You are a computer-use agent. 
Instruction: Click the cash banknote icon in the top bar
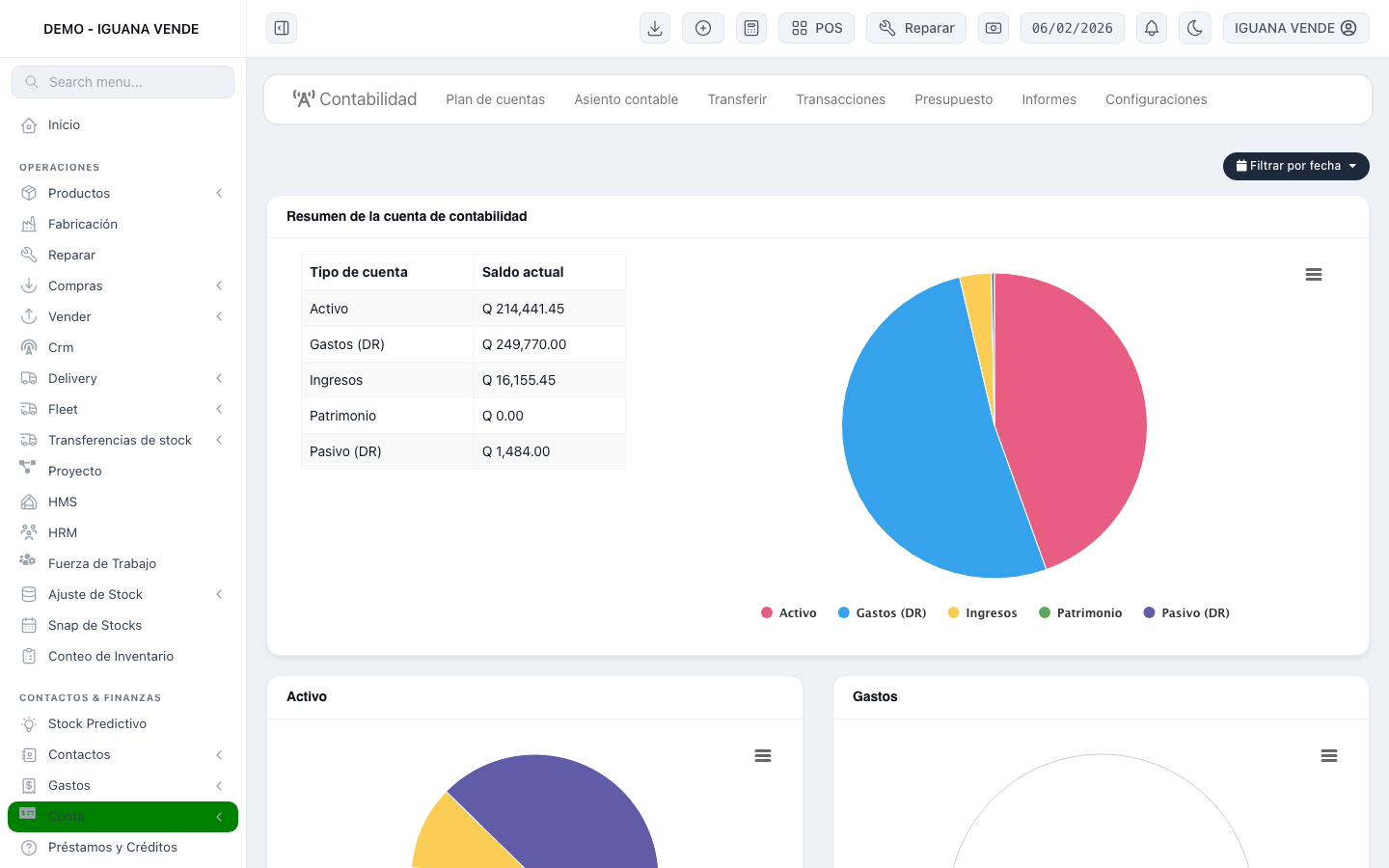pyautogui.click(x=994, y=28)
